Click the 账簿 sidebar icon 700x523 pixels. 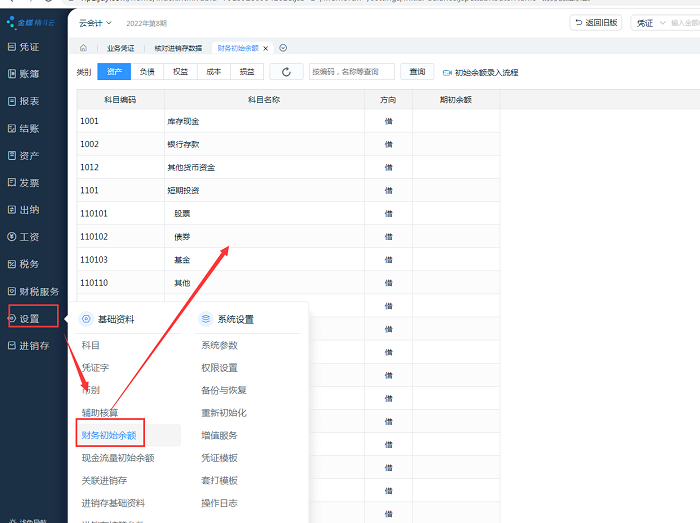11,74
